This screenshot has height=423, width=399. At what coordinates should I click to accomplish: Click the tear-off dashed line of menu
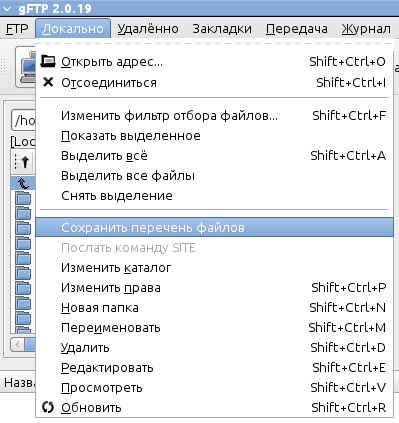pos(214,44)
